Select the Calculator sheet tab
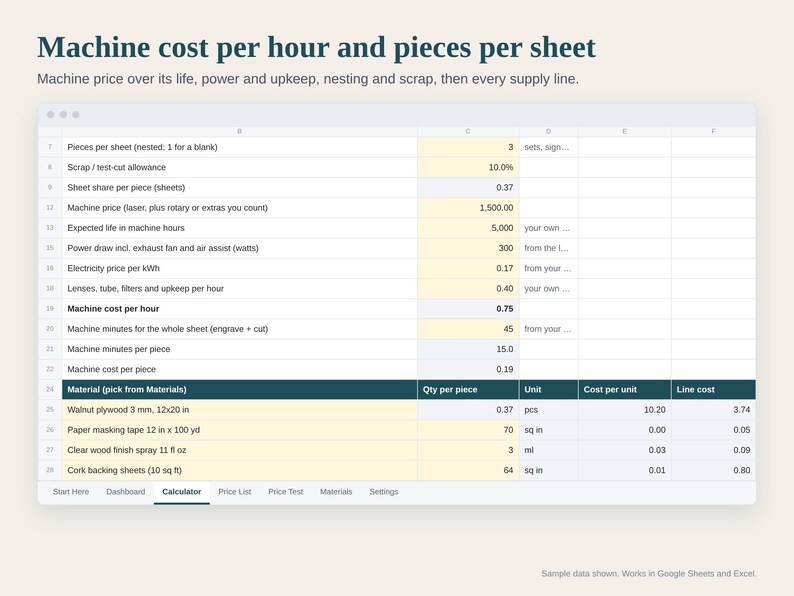The image size is (794, 596). (181, 492)
